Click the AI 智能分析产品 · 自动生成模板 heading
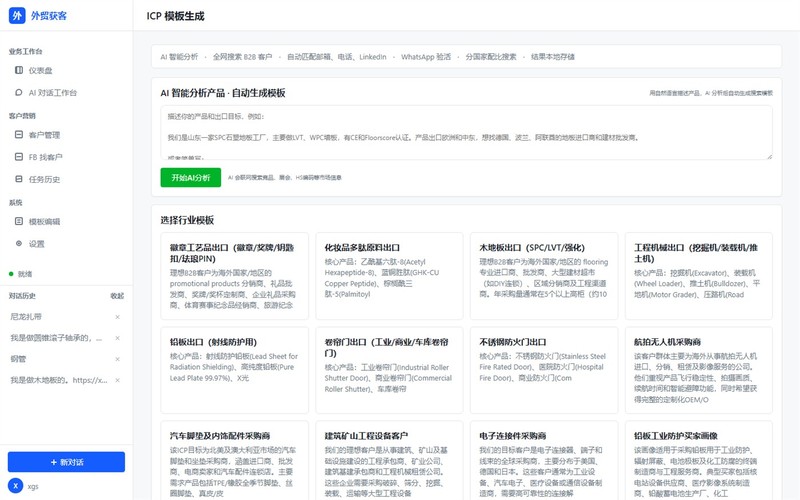The width and height of the screenshot is (800, 500). coord(223,93)
